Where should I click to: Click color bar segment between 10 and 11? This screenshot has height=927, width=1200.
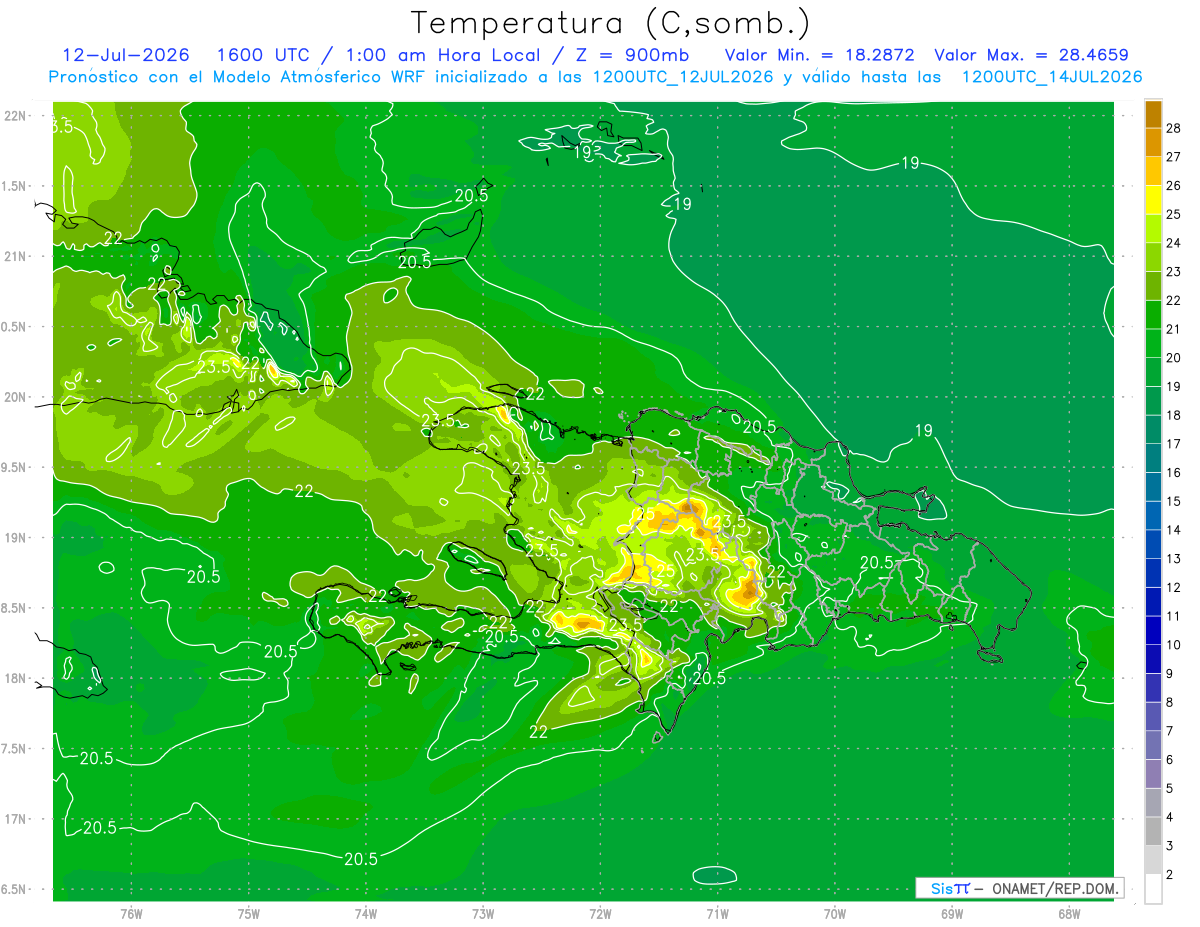point(1153,631)
